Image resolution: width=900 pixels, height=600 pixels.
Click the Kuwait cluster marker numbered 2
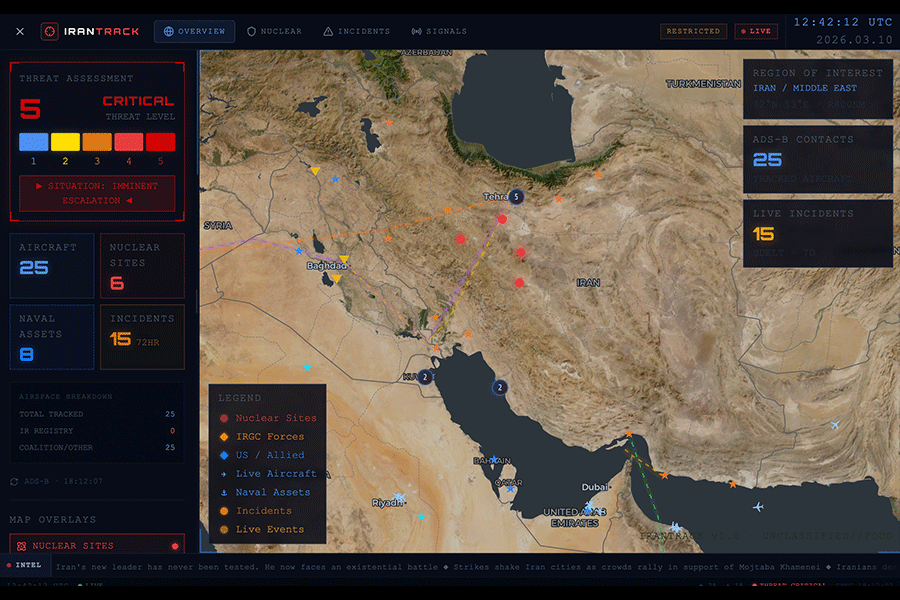pos(425,377)
